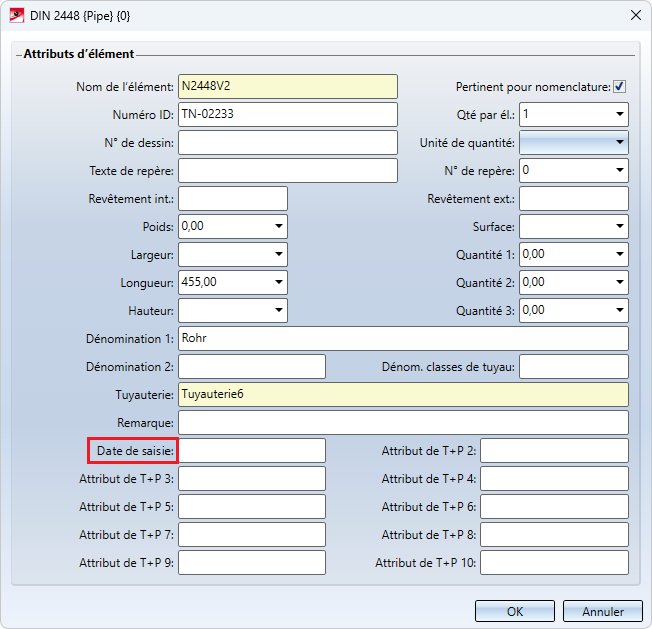Expand the Poids dropdown arrow

pyautogui.click(x=278, y=227)
